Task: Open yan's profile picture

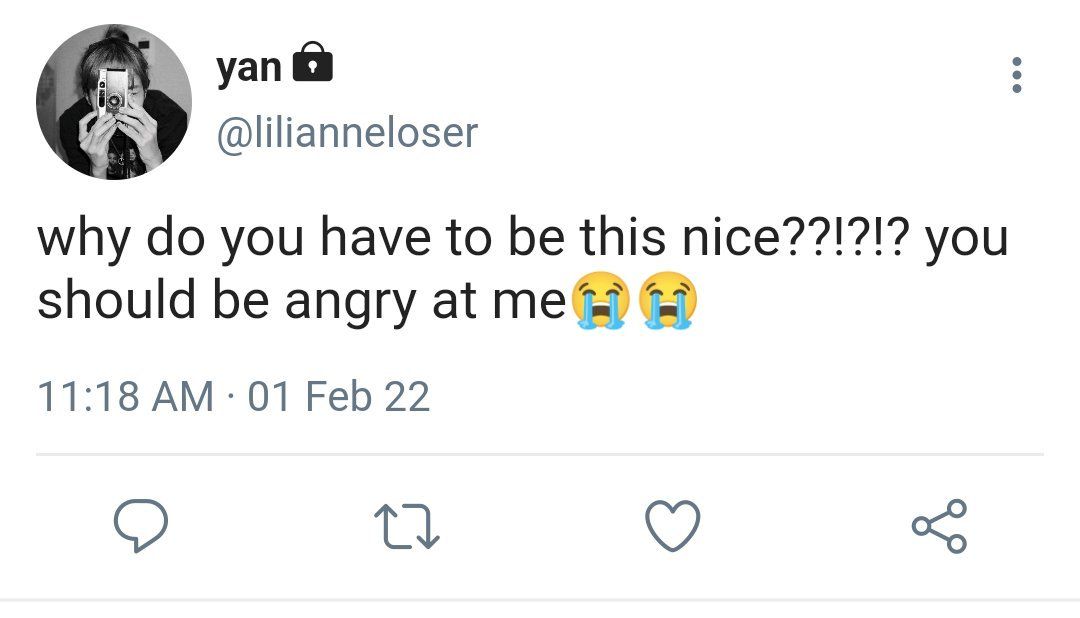Action: click(114, 101)
